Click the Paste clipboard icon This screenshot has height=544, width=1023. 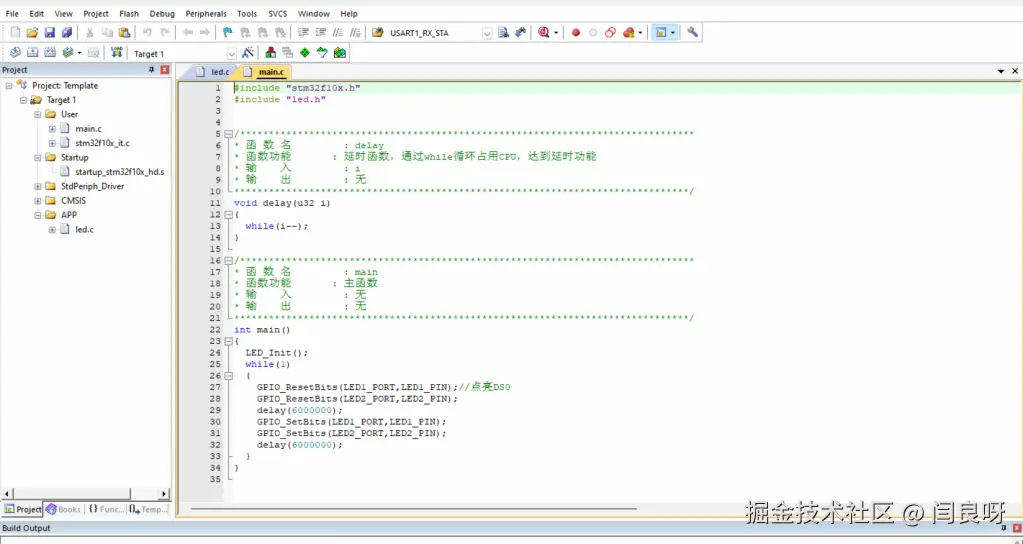tap(124, 32)
